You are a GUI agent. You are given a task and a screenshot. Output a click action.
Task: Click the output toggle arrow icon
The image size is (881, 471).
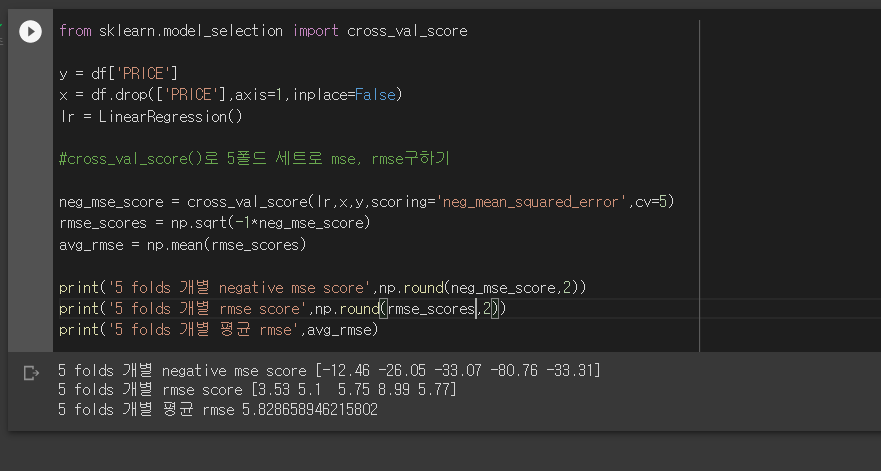tap(31, 373)
